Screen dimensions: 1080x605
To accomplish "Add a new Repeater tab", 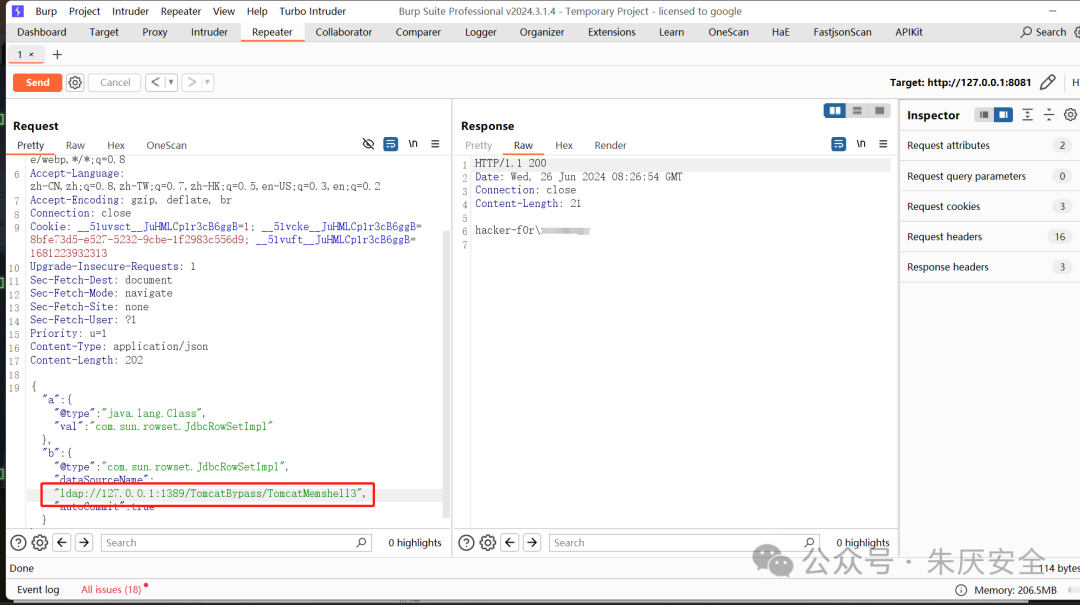I will (x=57, y=54).
